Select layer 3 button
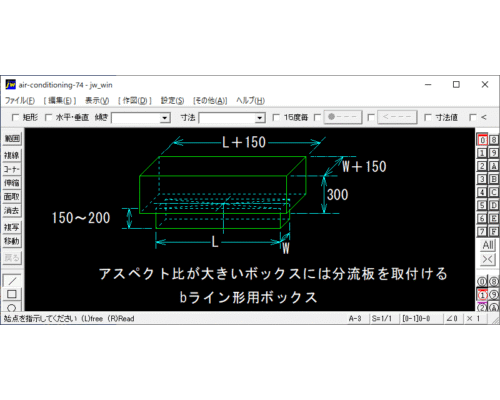This screenshot has width=500, height=400. point(482,179)
